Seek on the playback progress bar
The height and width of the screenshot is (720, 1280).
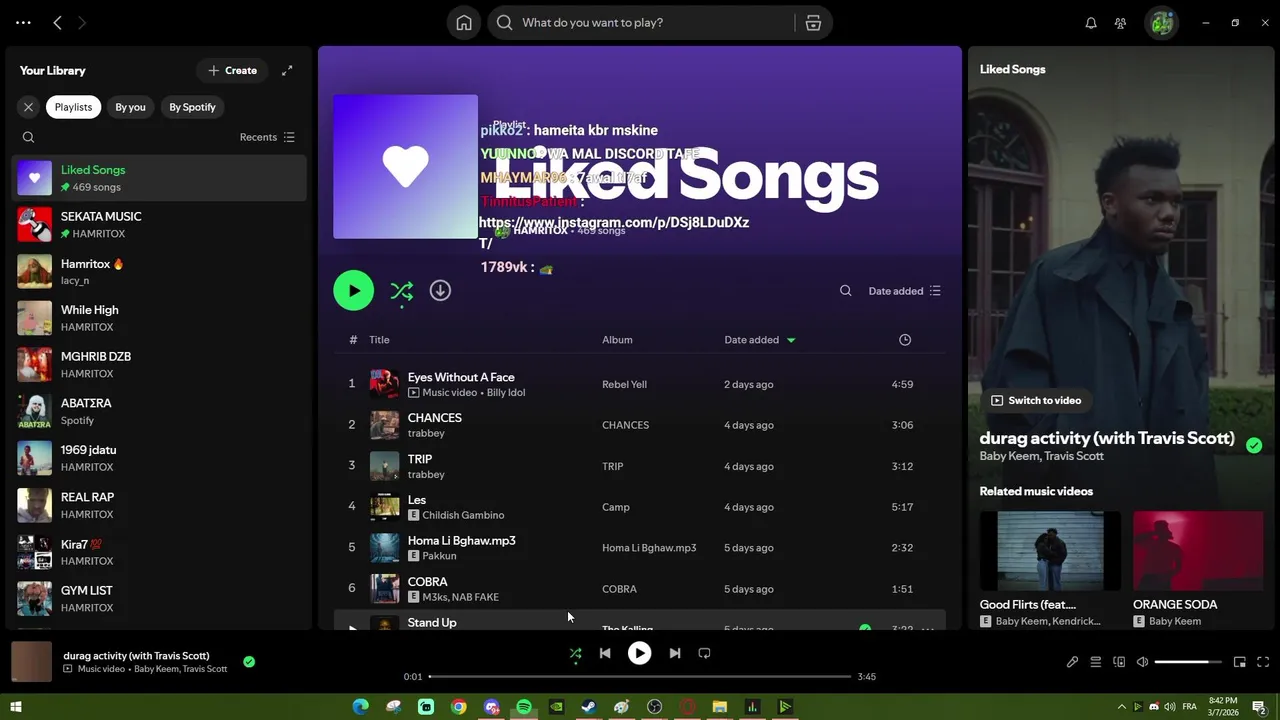tap(640, 677)
